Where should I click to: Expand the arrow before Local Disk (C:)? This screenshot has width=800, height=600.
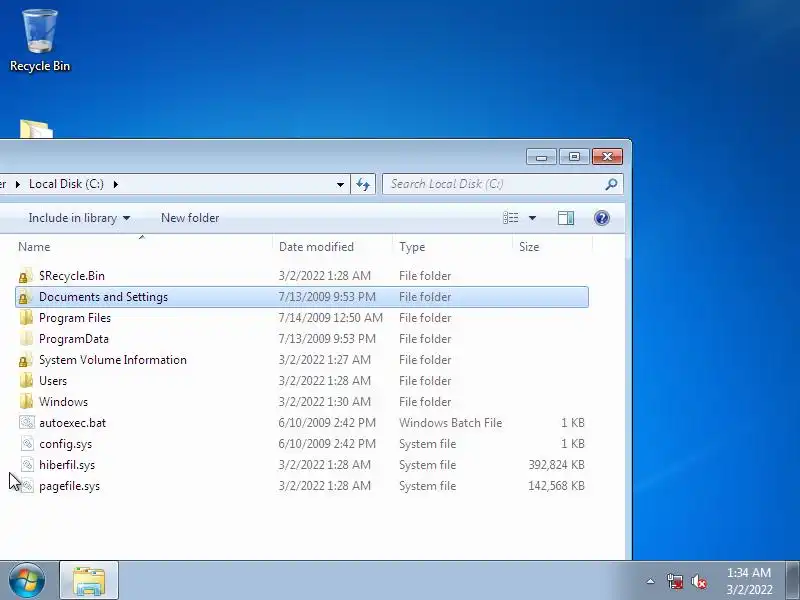18,184
